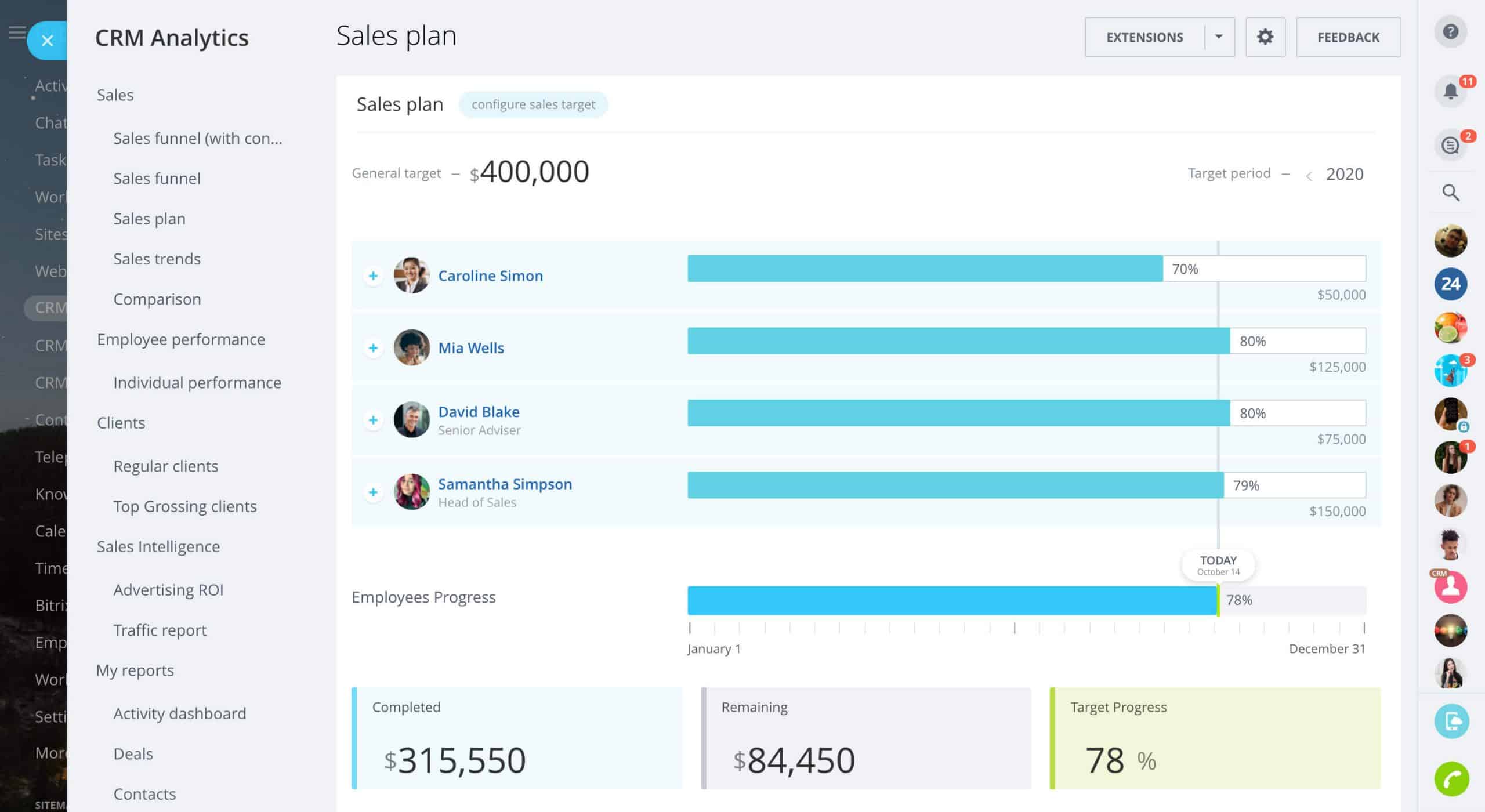Click the search magnifier icon

click(1450, 193)
